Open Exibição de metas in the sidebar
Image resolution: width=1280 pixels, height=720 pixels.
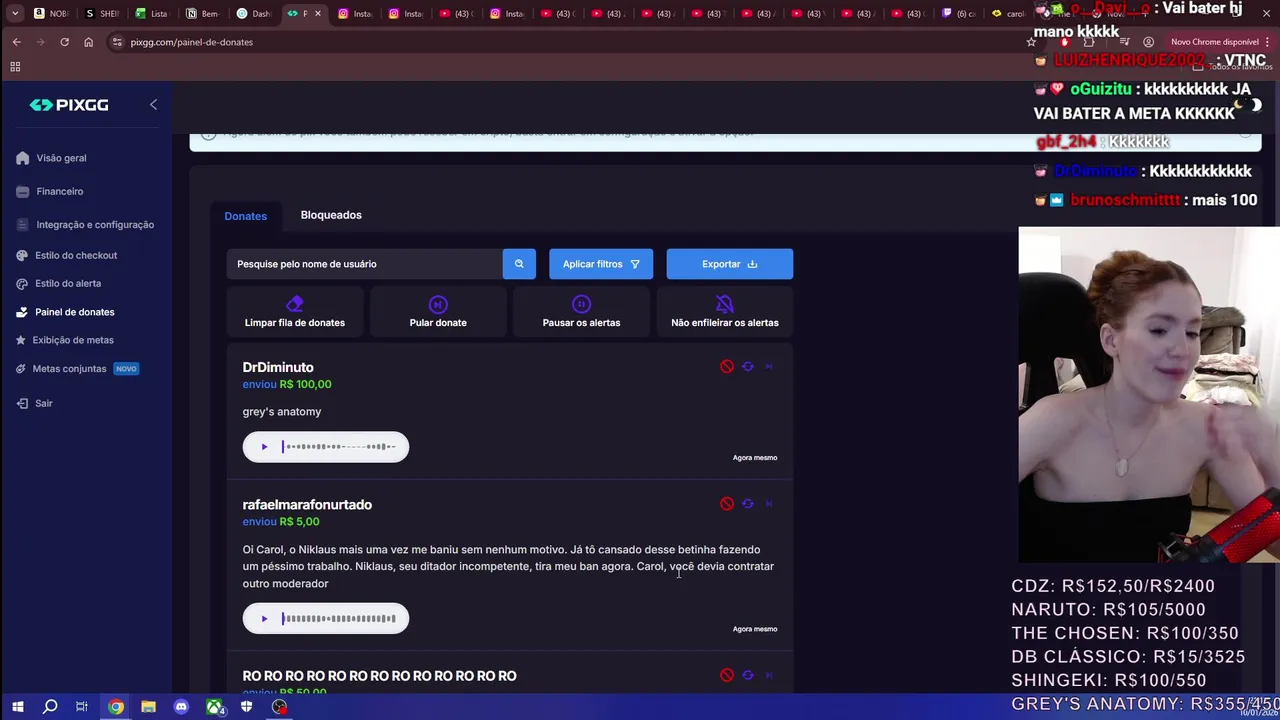64,340
